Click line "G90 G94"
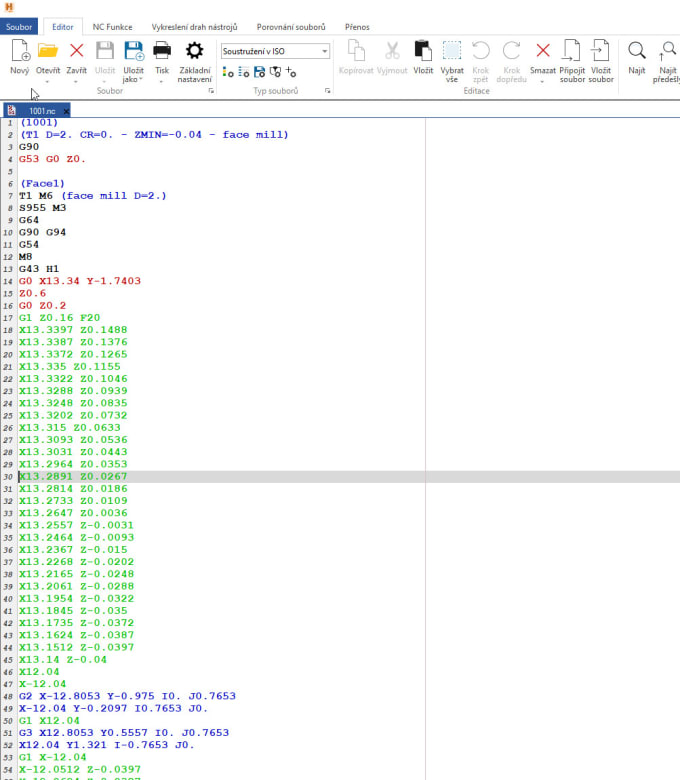 [x=42, y=232]
